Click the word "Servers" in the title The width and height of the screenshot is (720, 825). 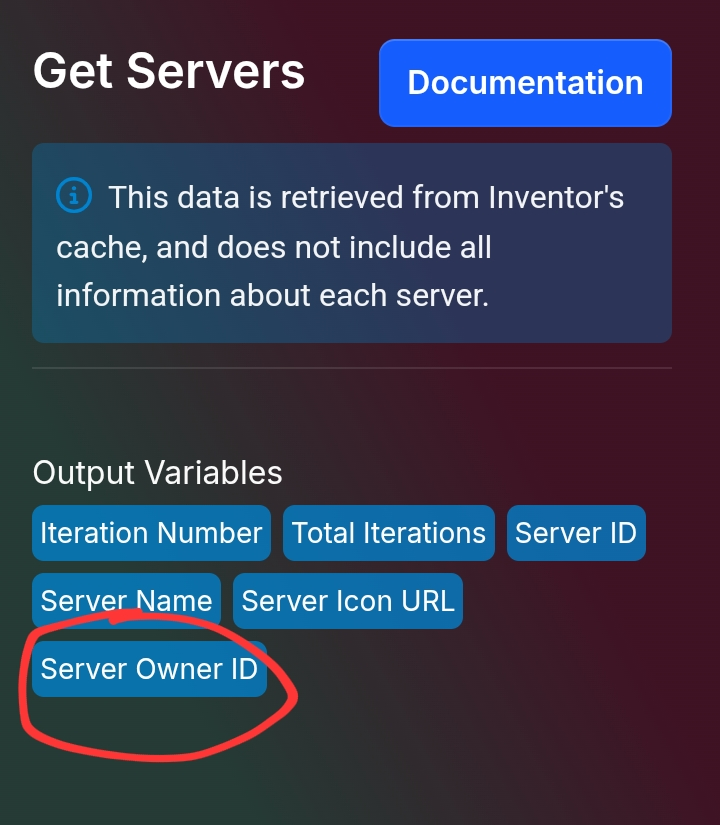[x=216, y=71]
